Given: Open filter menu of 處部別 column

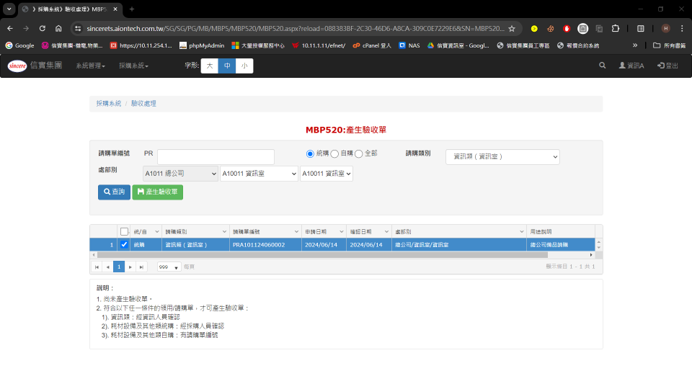Looking at the screenshot, I should point(522,232).
